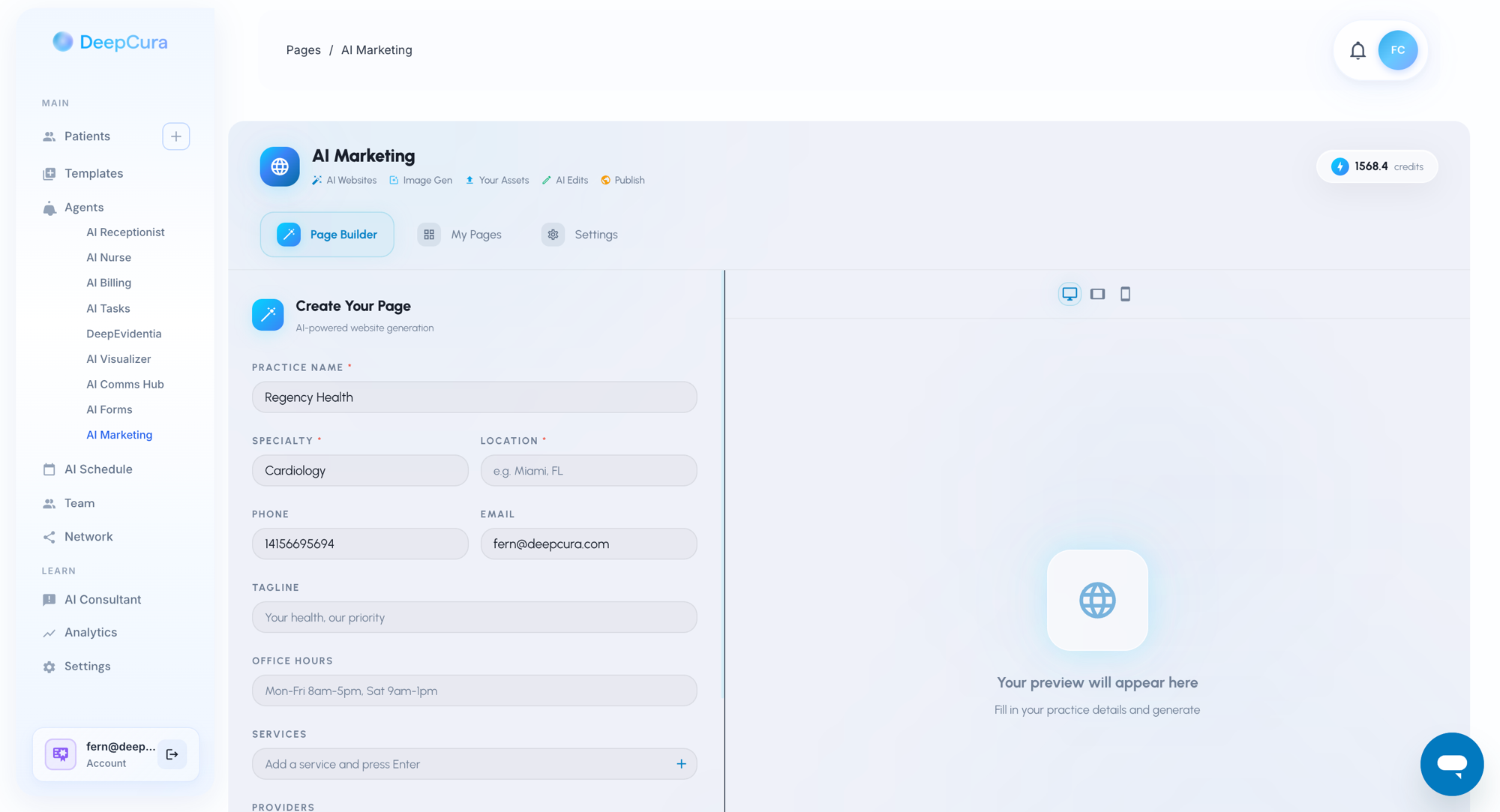Switch to the My Pages tab

click(460, 235)
